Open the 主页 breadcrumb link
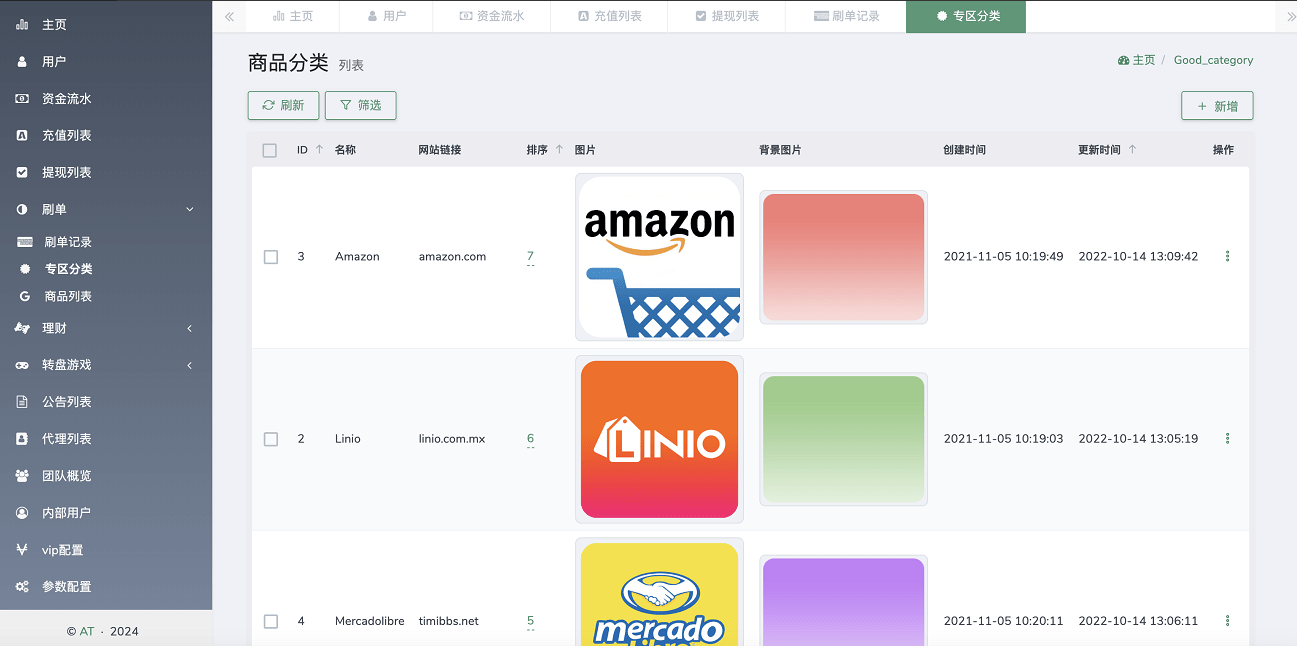Viewport: 1297px width, 646px height. pyautogui.click(x=1143, y=60)
